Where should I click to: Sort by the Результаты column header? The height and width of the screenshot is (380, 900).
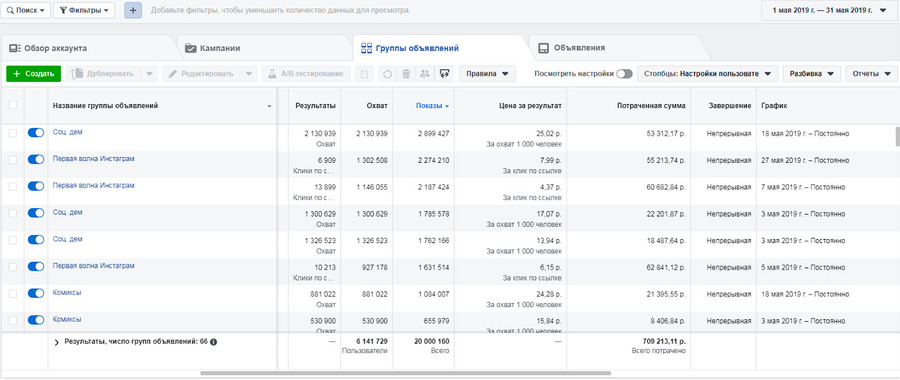pyautogui.click(x=315, y=106)
